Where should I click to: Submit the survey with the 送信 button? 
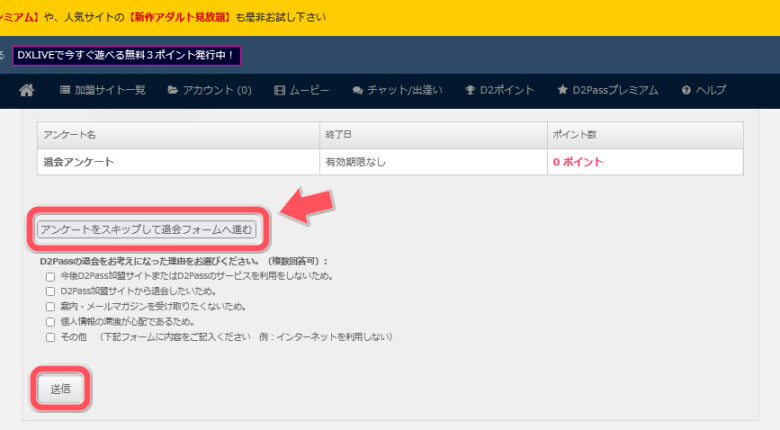(60, 389)
